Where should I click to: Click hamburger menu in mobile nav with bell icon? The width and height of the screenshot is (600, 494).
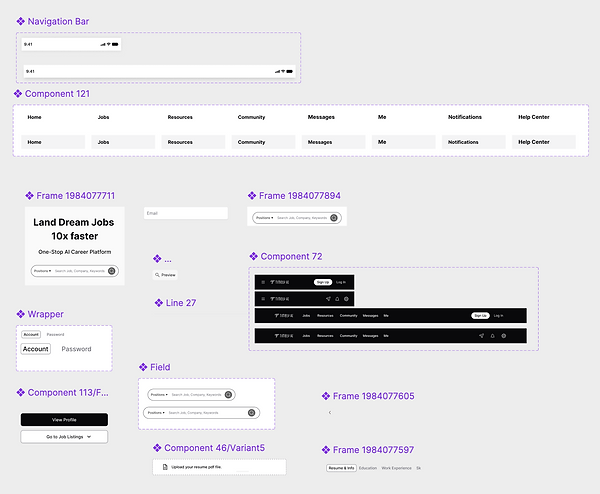click(x=263, y=299)
